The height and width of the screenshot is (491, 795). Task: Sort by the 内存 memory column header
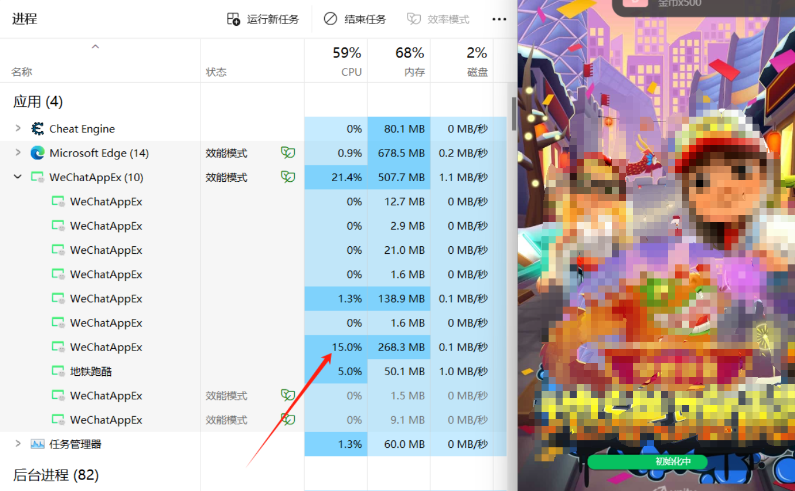pos(399,61)
